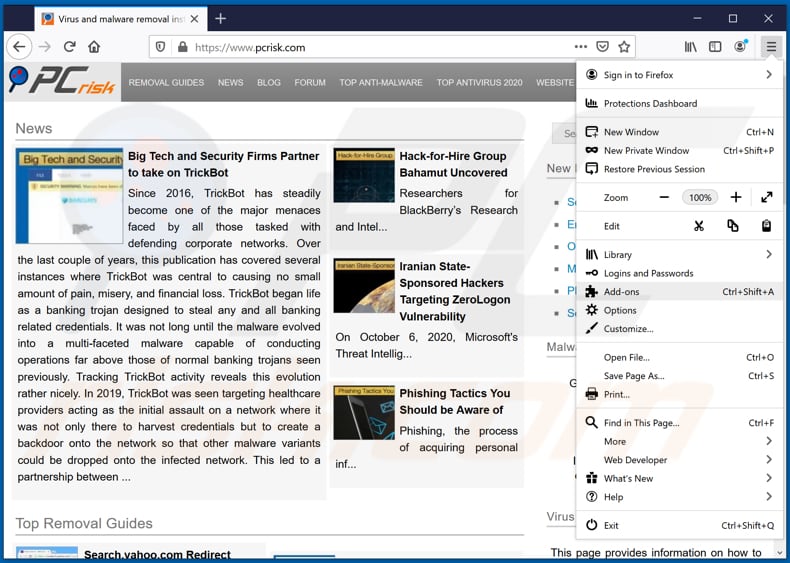Click the Firefox account icon
The height and width of the screenshot is (563, 790).
pos(740,47)
